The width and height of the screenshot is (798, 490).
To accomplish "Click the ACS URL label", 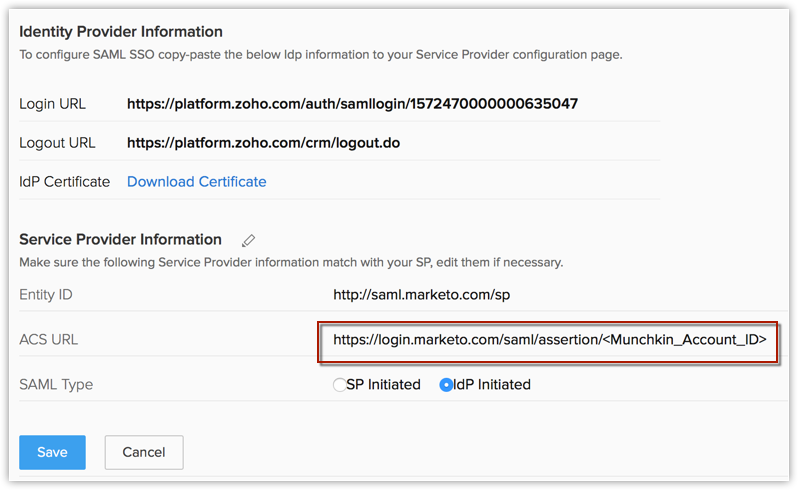I will [48, 340].
